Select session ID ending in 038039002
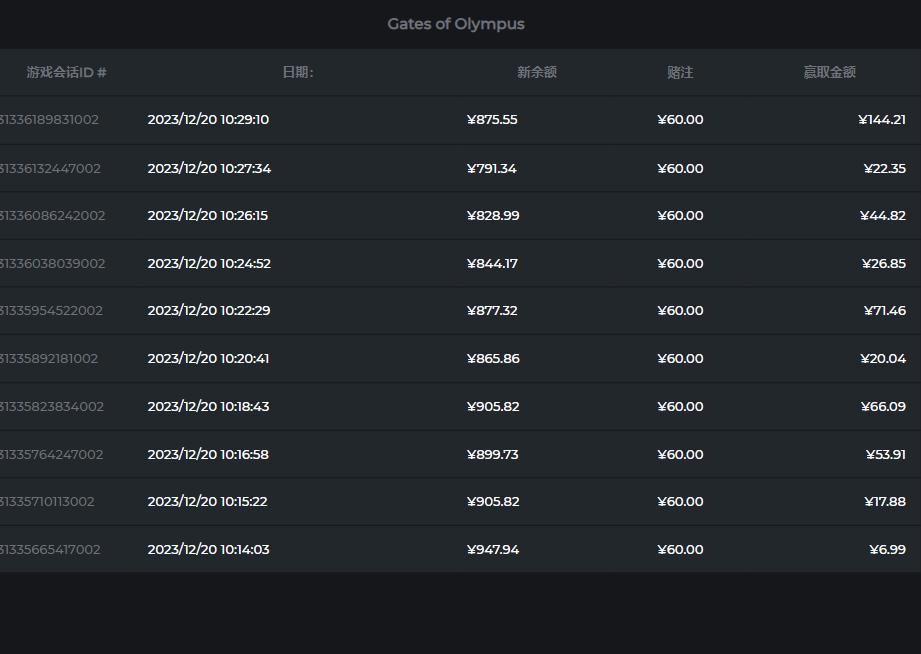Screen dimensions: 921x654 coord(53,264)
